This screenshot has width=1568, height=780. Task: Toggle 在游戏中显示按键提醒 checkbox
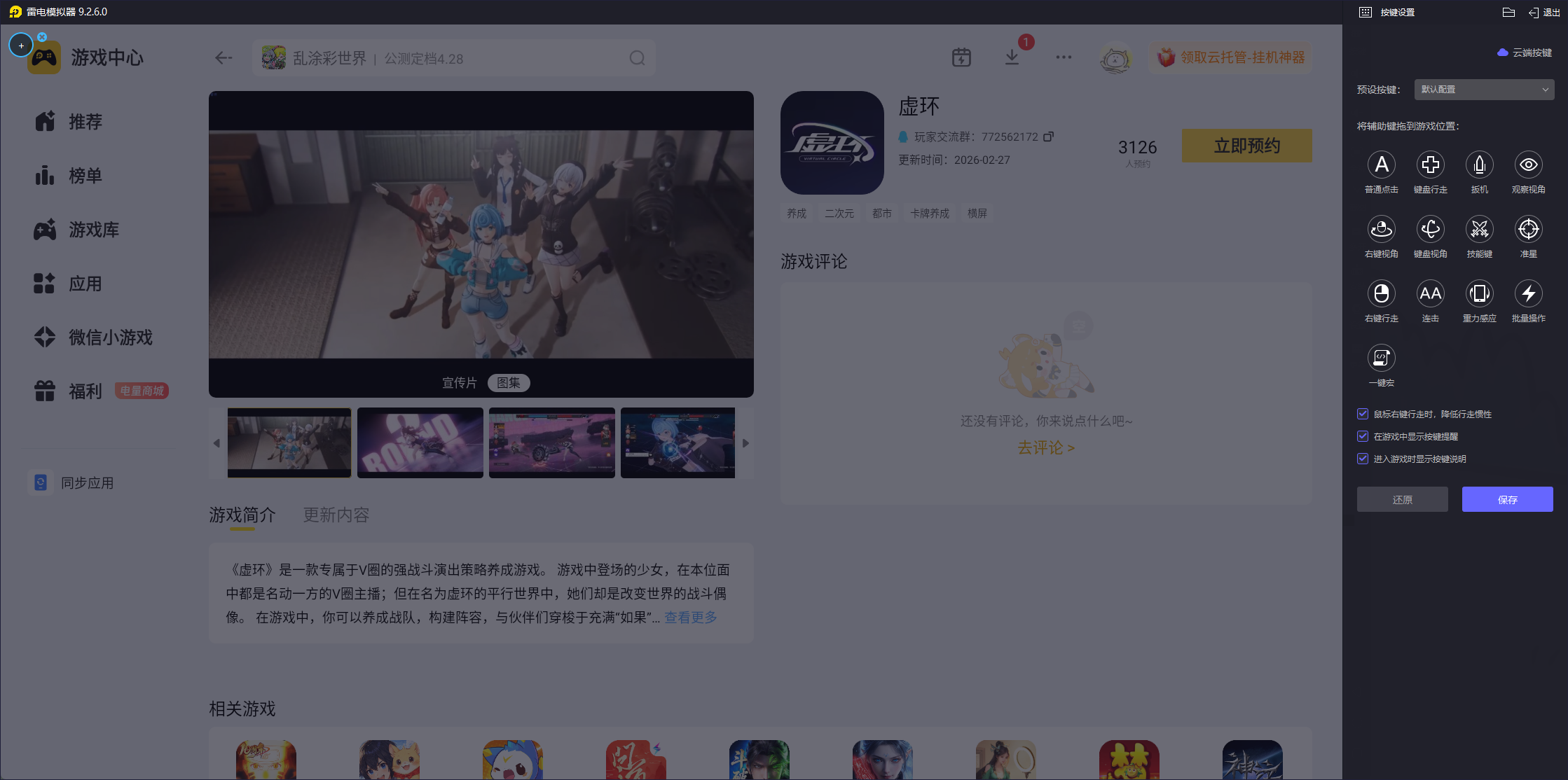(x=1363, y=436)
